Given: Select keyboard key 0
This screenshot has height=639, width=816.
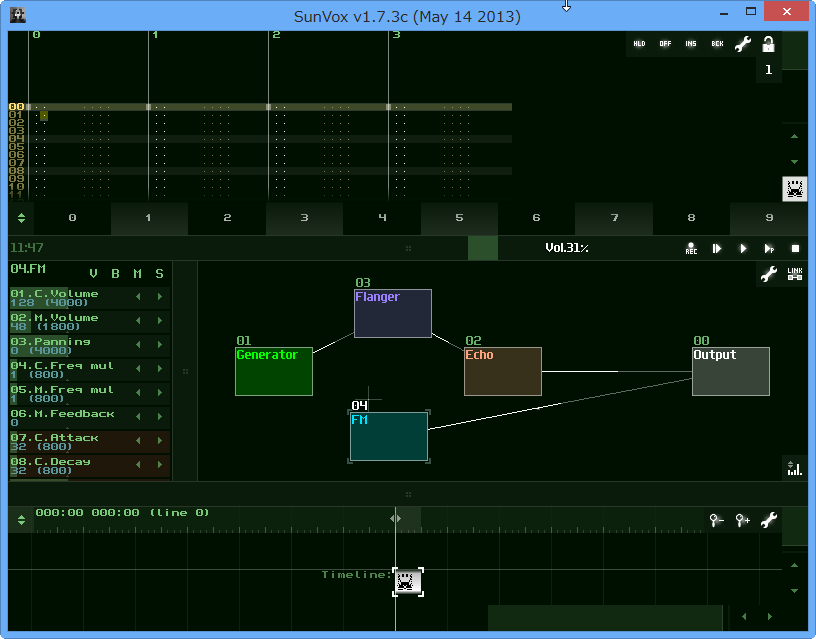Looking at the screenshot, I should 72,218.
